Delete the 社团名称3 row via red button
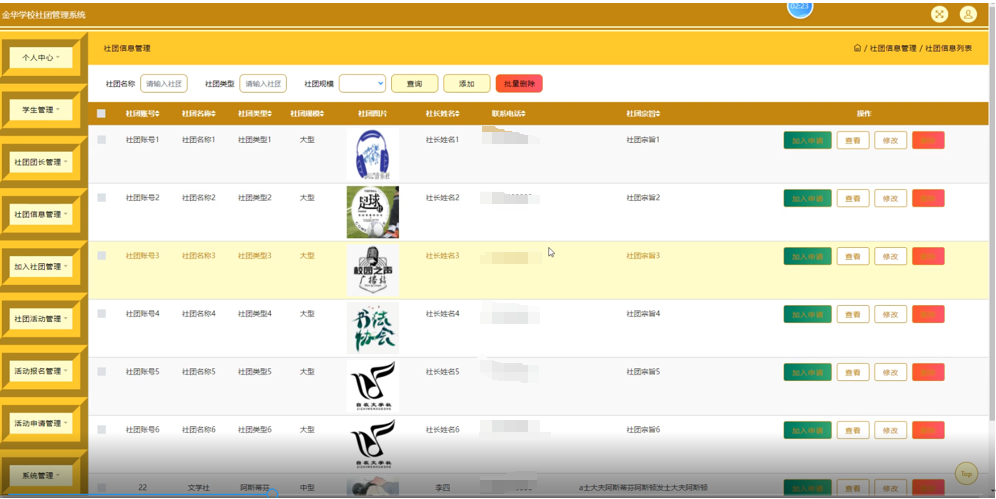996x499 pixels. pyautogui.click(x=928, y=256)
